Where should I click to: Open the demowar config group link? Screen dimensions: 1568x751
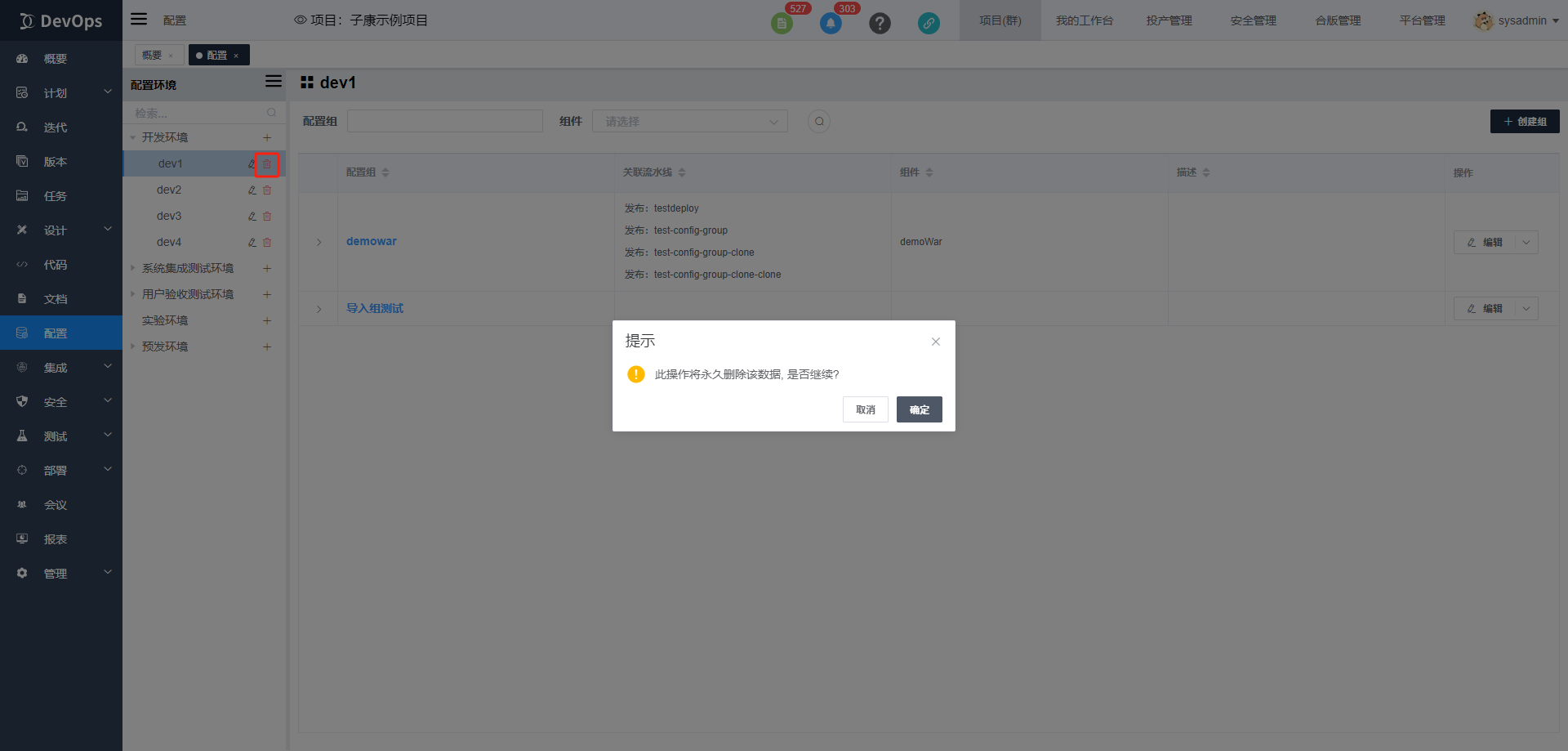(x=372, y=241)
